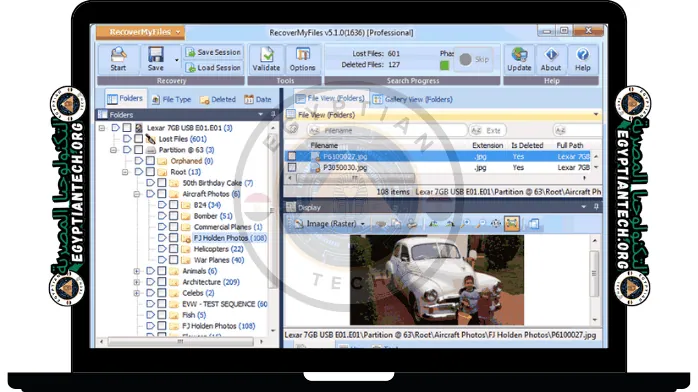Expand the Celebs folder
Screen dimensions: 698x392
pyautogui.click(x=137, y=293)
